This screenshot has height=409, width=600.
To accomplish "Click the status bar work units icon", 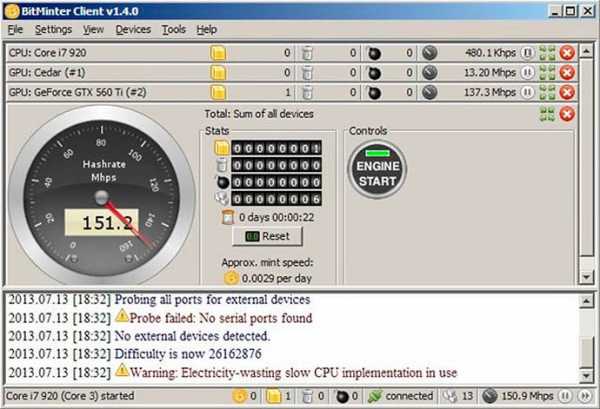I will point(450,396).
